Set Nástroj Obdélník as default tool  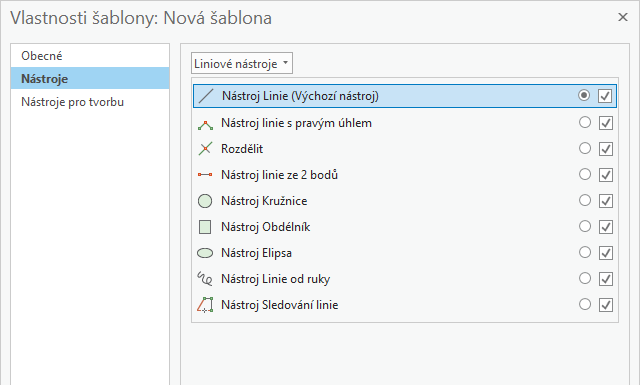[585, 226]
